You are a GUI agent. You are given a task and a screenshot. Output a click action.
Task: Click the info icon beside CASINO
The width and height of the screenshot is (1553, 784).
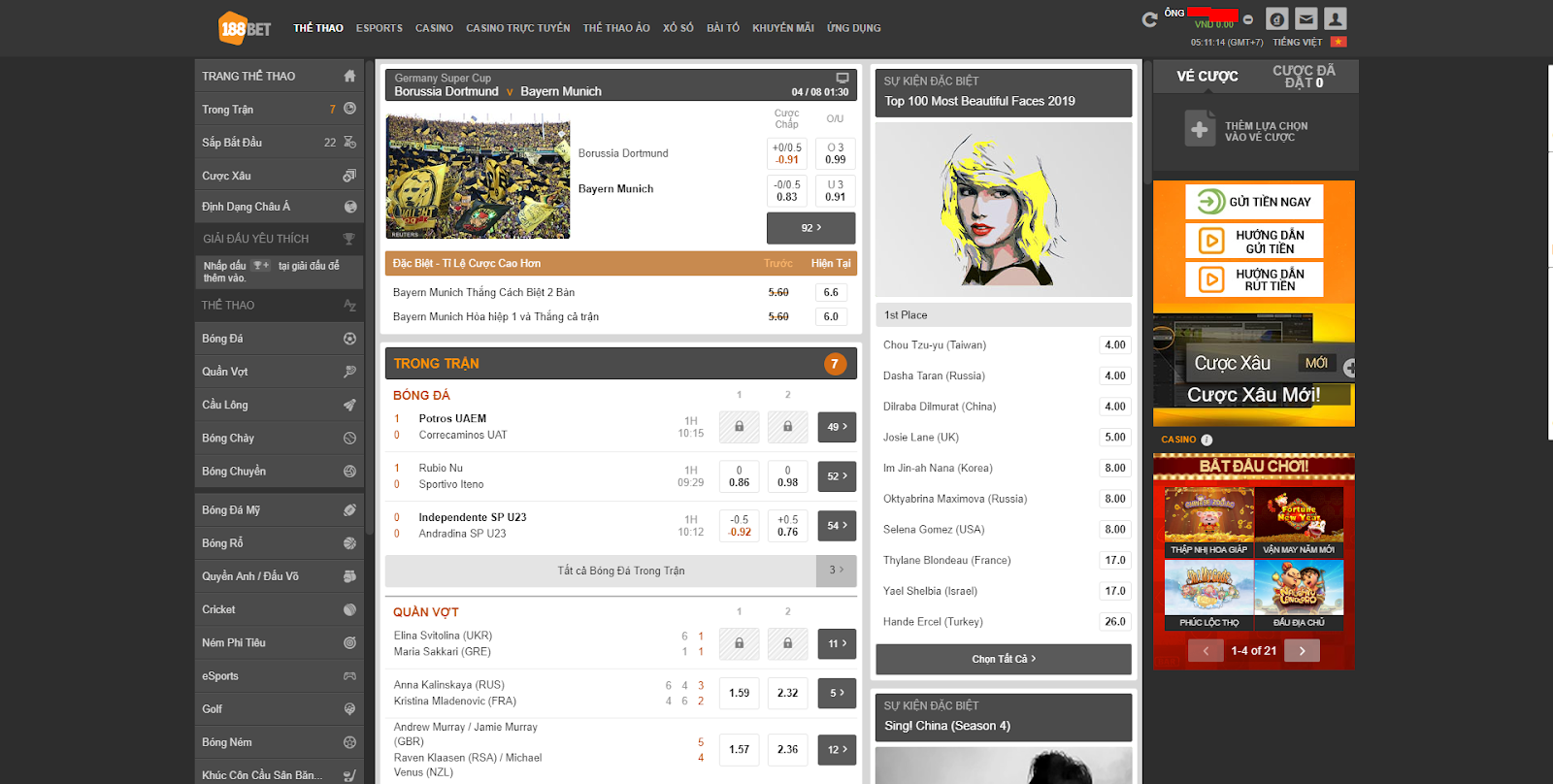1206,440
